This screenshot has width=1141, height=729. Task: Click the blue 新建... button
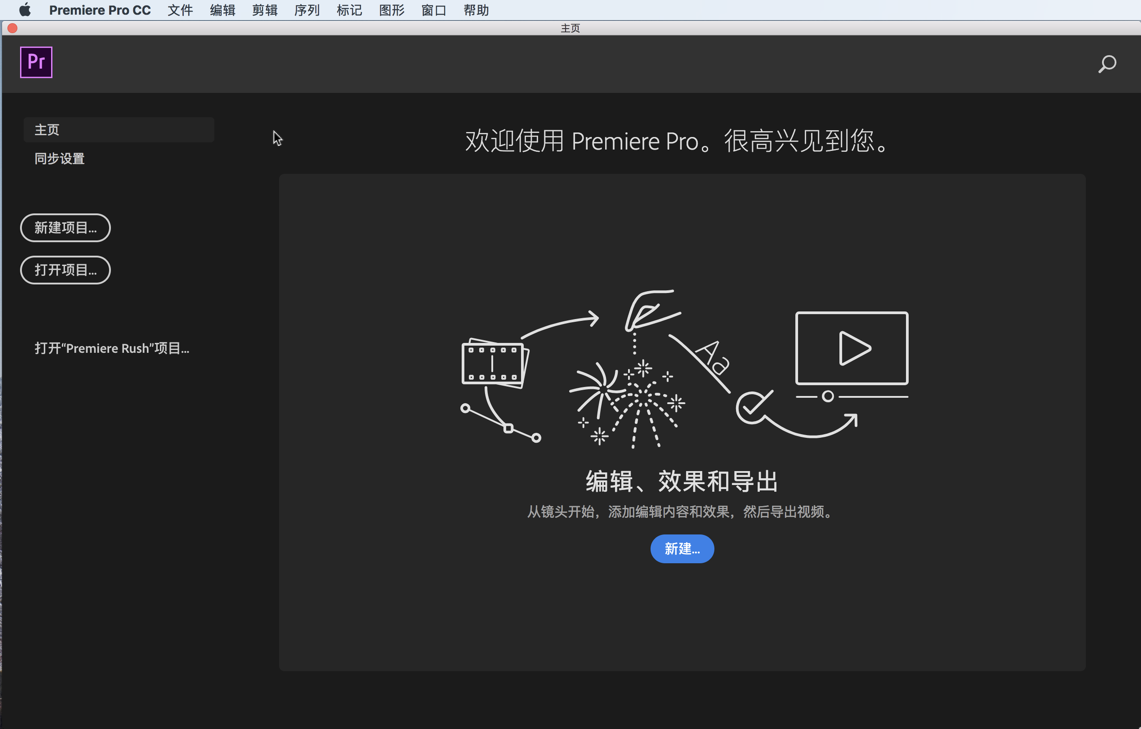[x=682, y=549]
